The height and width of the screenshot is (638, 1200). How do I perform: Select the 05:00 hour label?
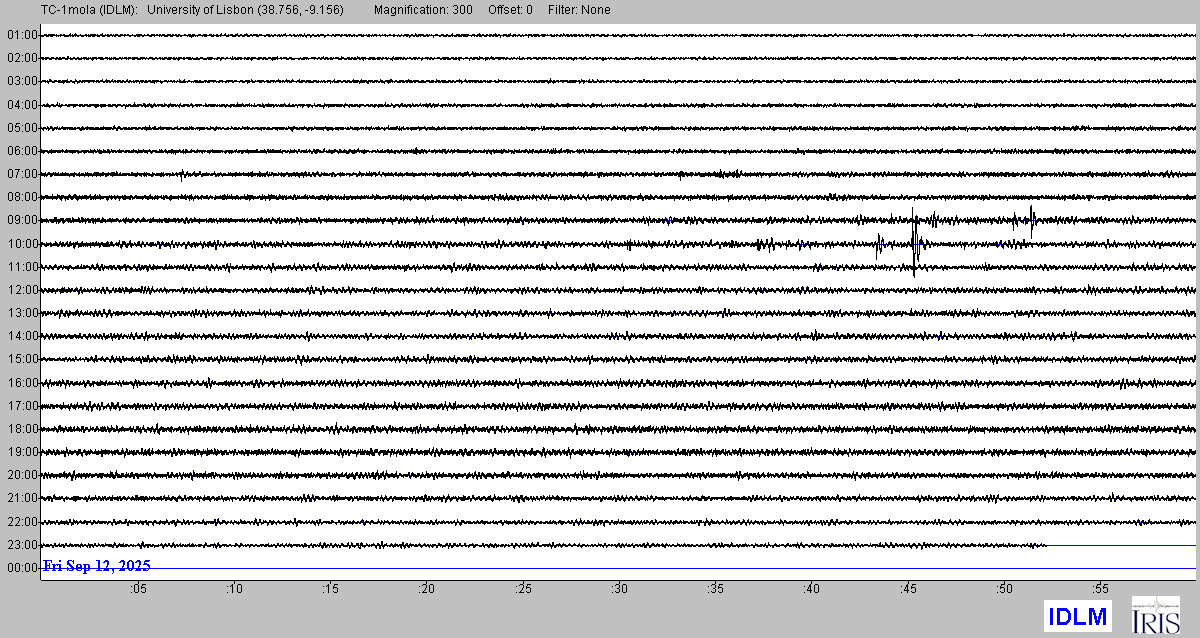click(x=21, y=128)
